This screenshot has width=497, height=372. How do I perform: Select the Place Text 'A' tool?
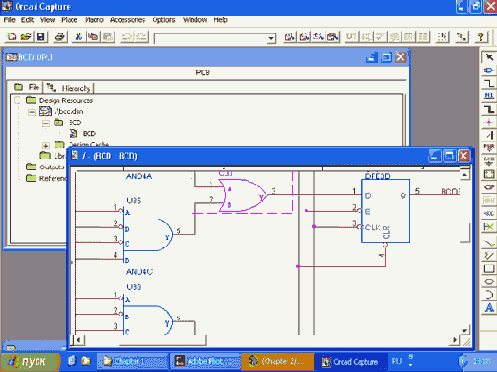pos(489,308)
